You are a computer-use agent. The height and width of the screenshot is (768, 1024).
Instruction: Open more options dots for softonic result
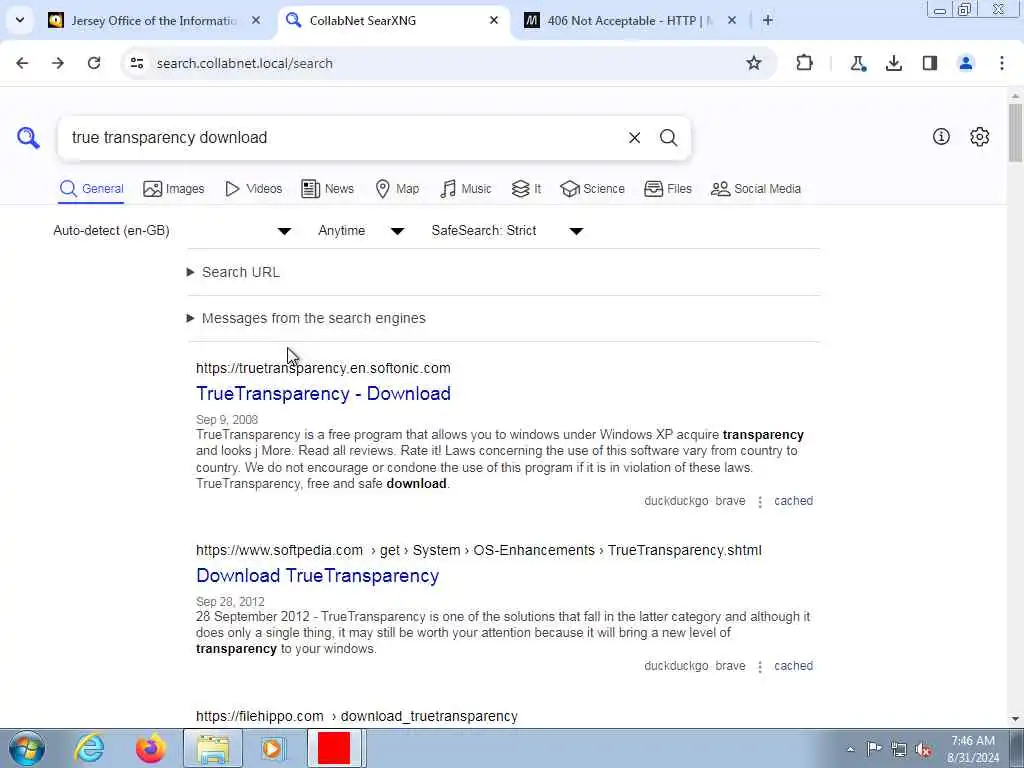pyautogui.click(x=760, y=502)
